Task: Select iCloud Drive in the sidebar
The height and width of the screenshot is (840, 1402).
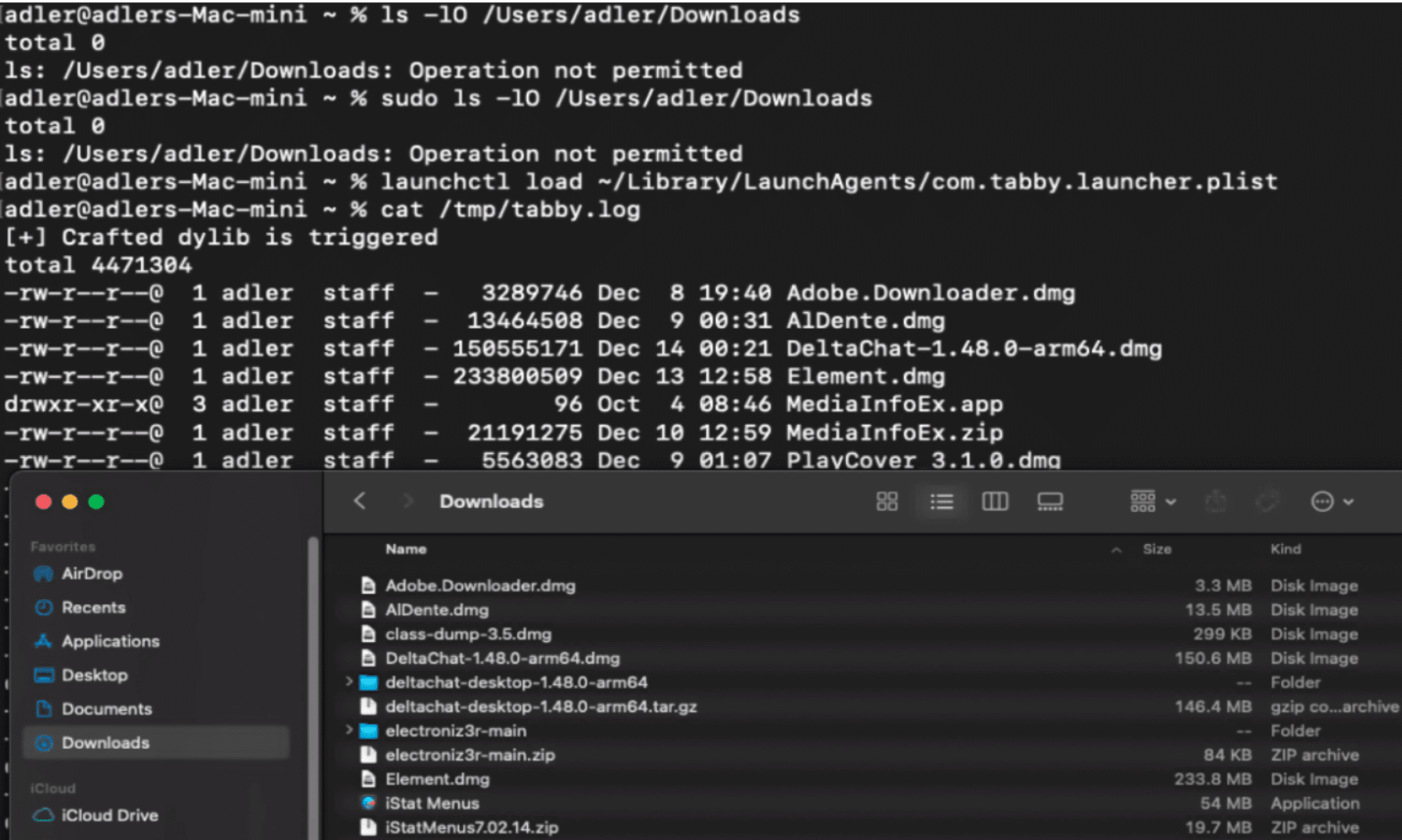Action: (109, 815)
